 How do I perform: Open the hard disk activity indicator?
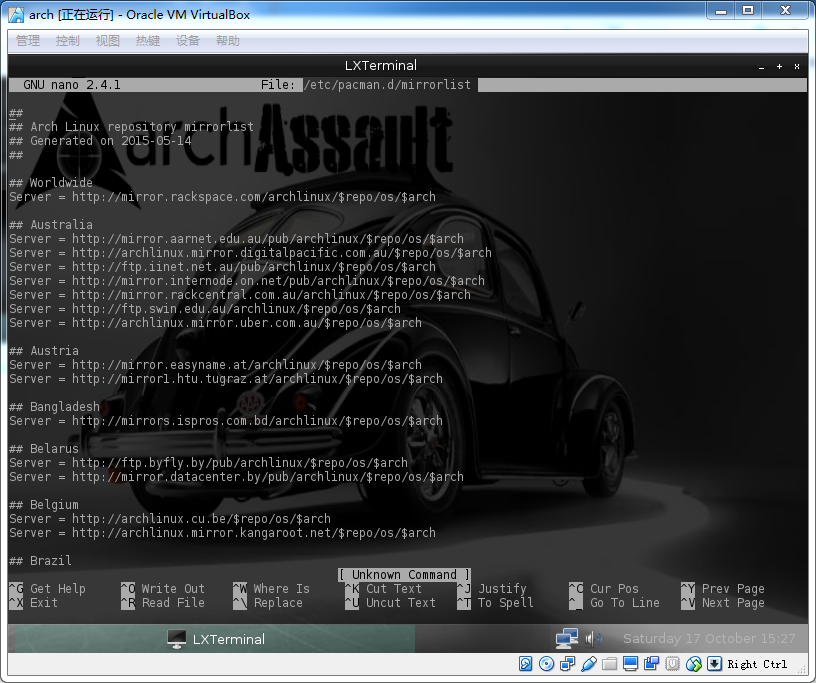click(x=526, y=664)
